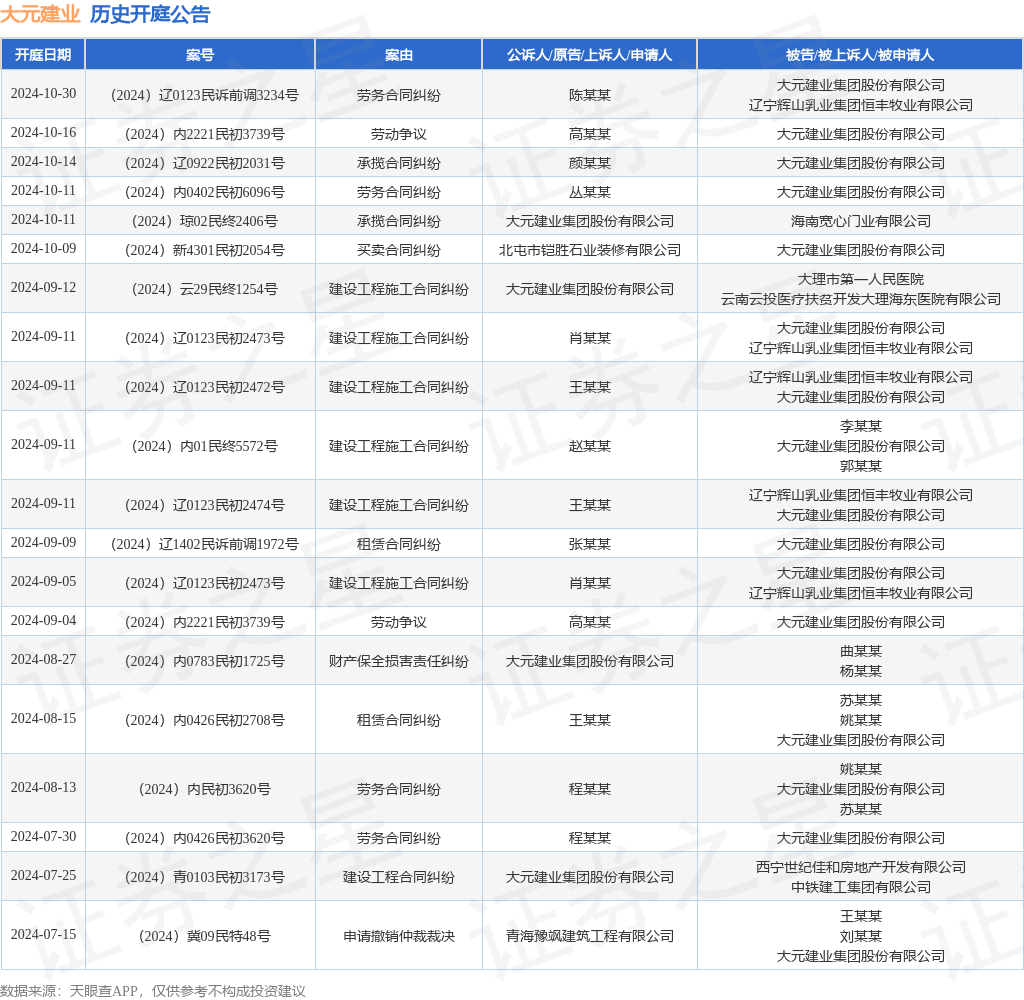Click defendant 大理市第一人民医院

click(x=861, y=280)
